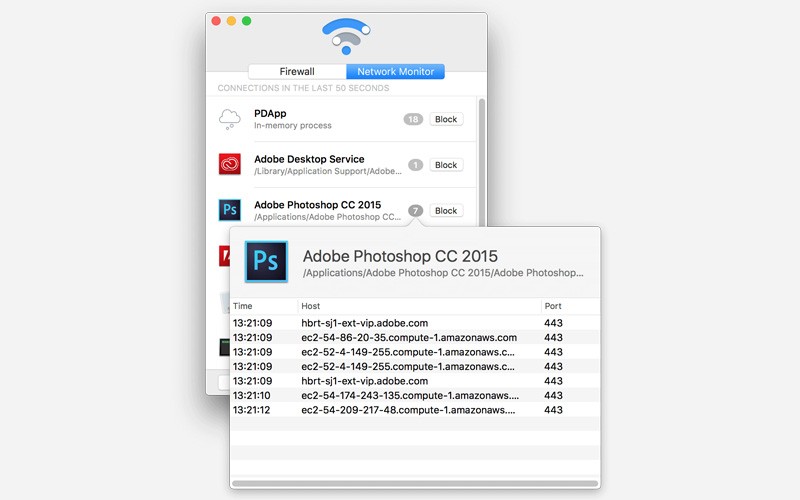This screenshot has width=800, height=500.
Task: Block Adobe Photoshop CC 2015
Action: pyautogui.click(x=446, y=211)
